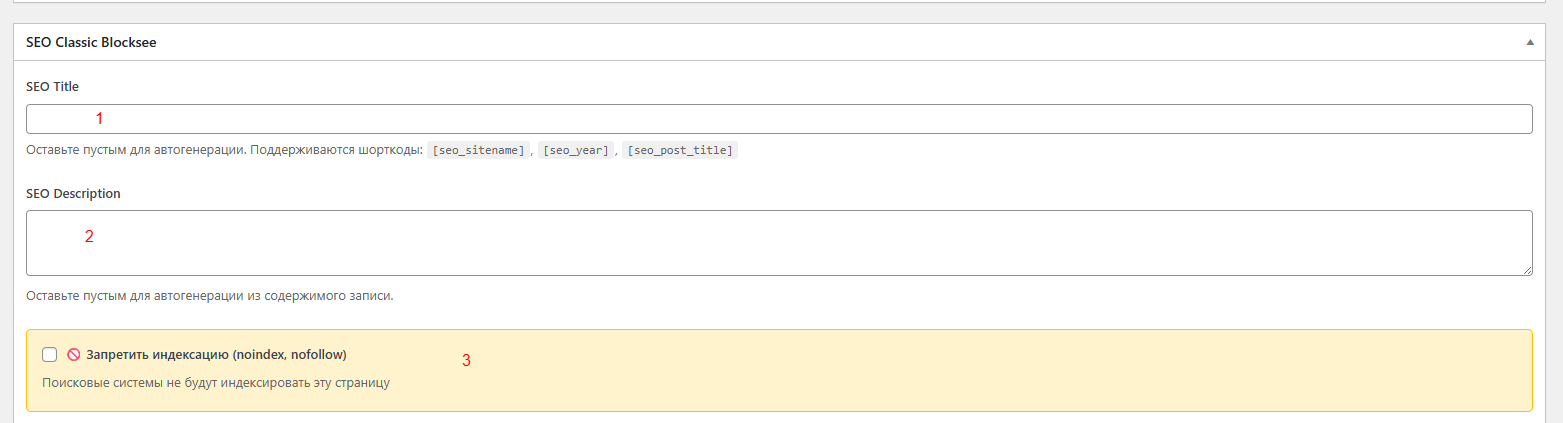Select the [seo_year] shortcode tag
The height and width of the screenshot is (423, 1563).
pos(575,151)
